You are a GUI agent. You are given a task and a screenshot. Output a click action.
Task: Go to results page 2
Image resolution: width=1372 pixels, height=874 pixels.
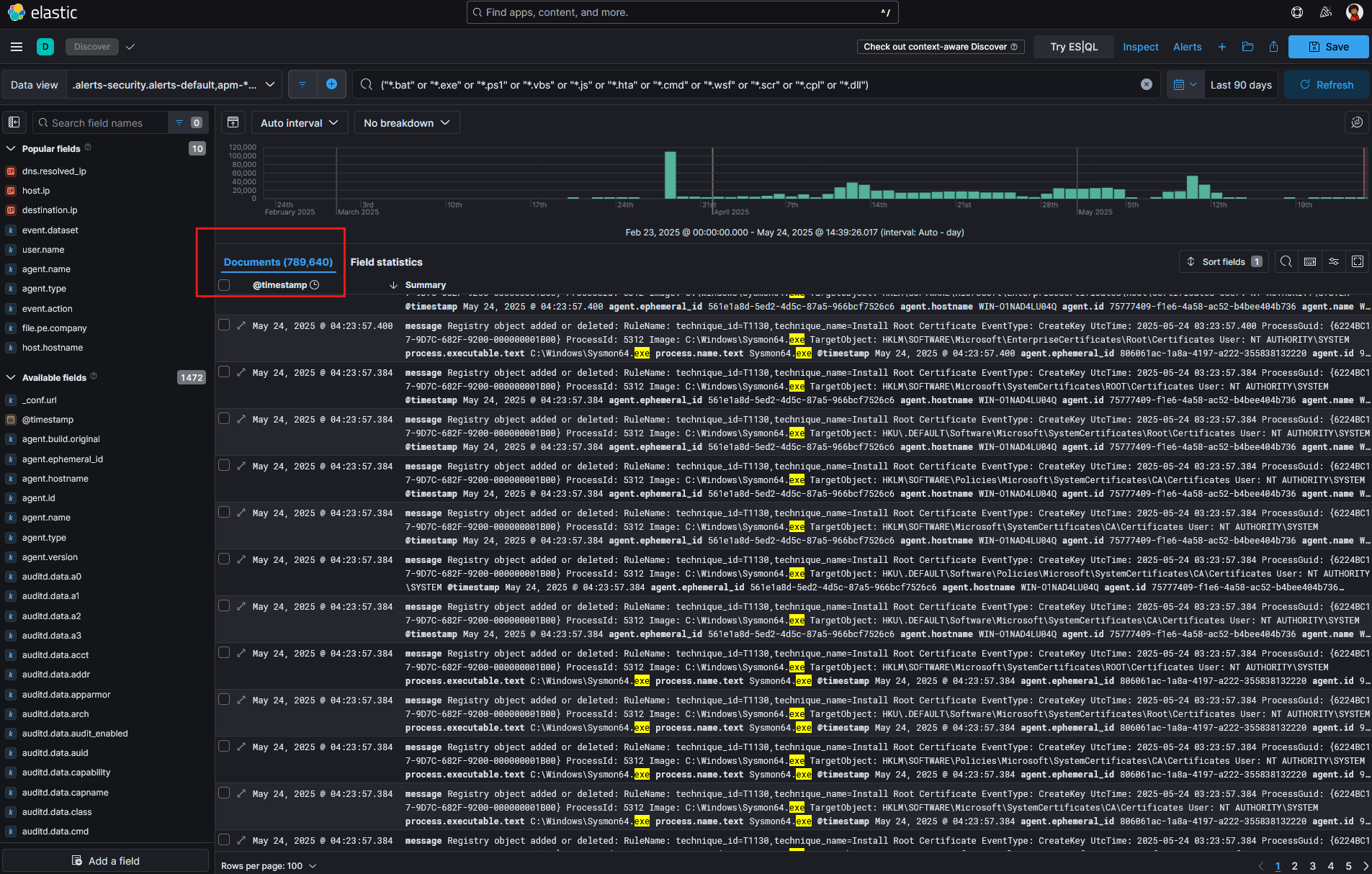click(x=1294, y=865)
